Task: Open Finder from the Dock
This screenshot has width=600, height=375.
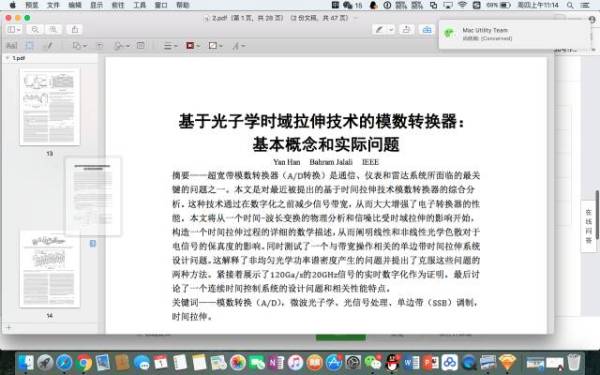Action: (x=26, y=362)
